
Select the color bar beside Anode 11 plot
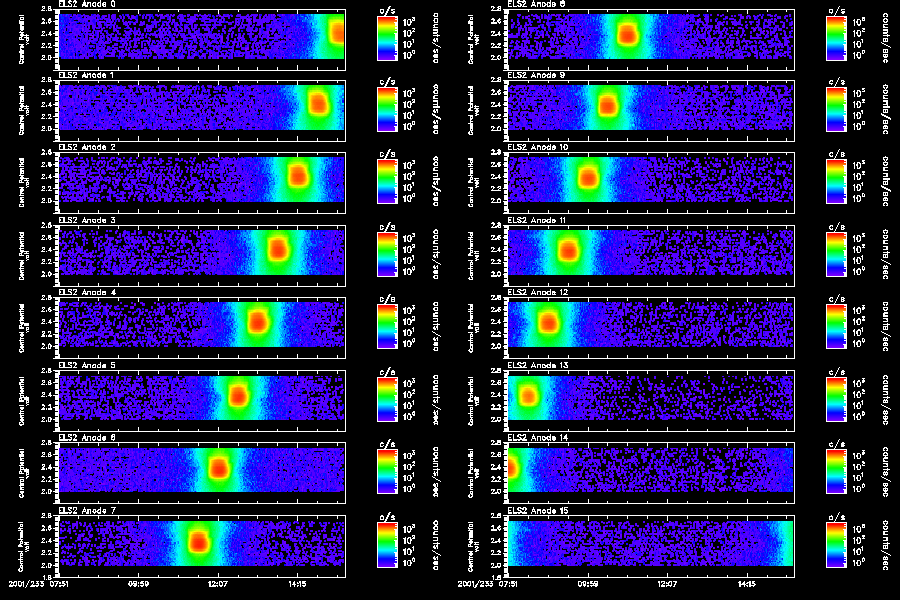[836, 255]
